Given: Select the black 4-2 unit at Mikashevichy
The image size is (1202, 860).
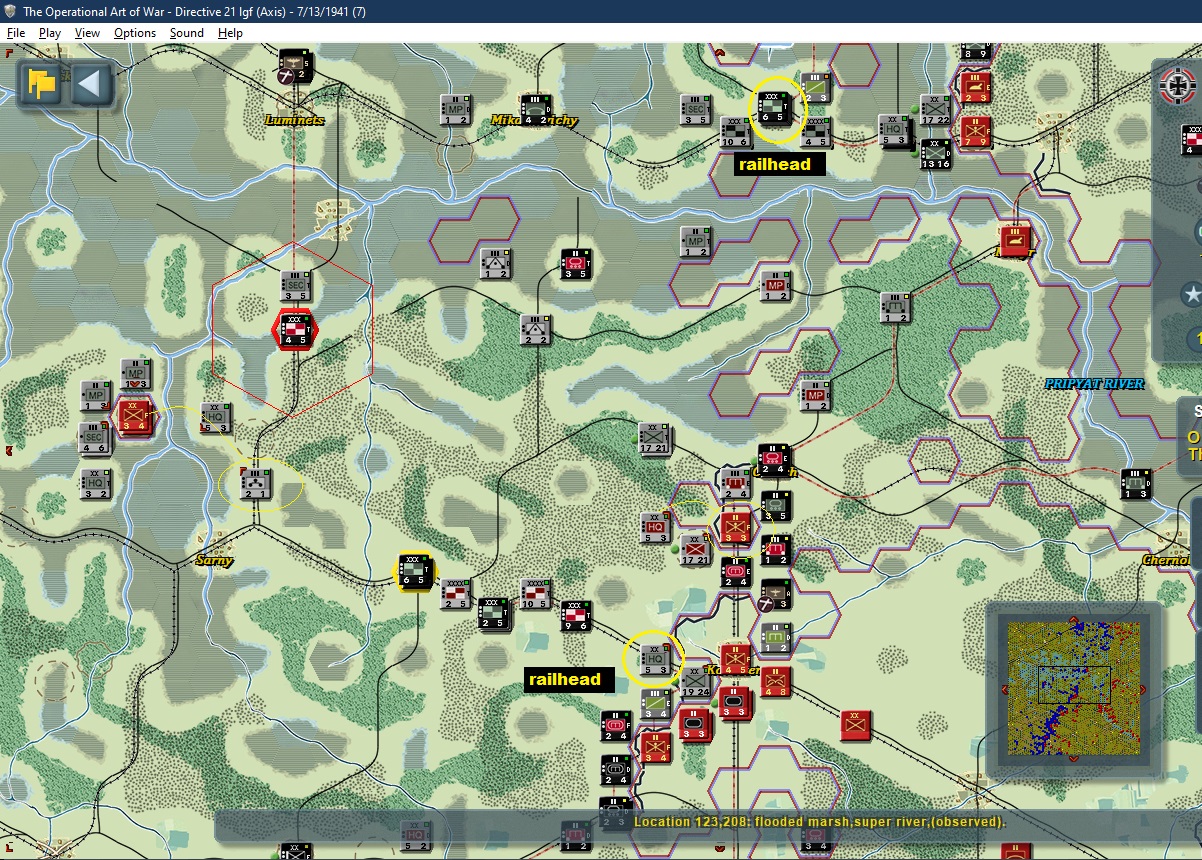Looking at the screenshot, I should (x=535, y=110).
